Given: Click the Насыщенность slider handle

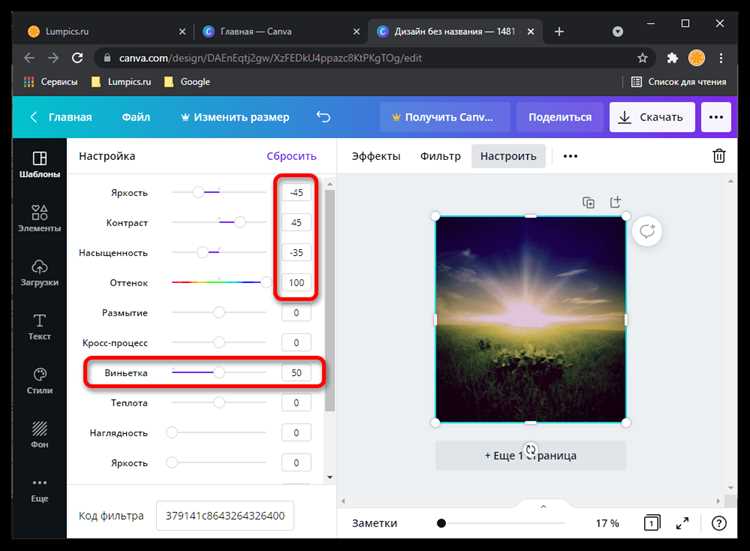Looking at the screenshot, I should click(x=202, y=252).
